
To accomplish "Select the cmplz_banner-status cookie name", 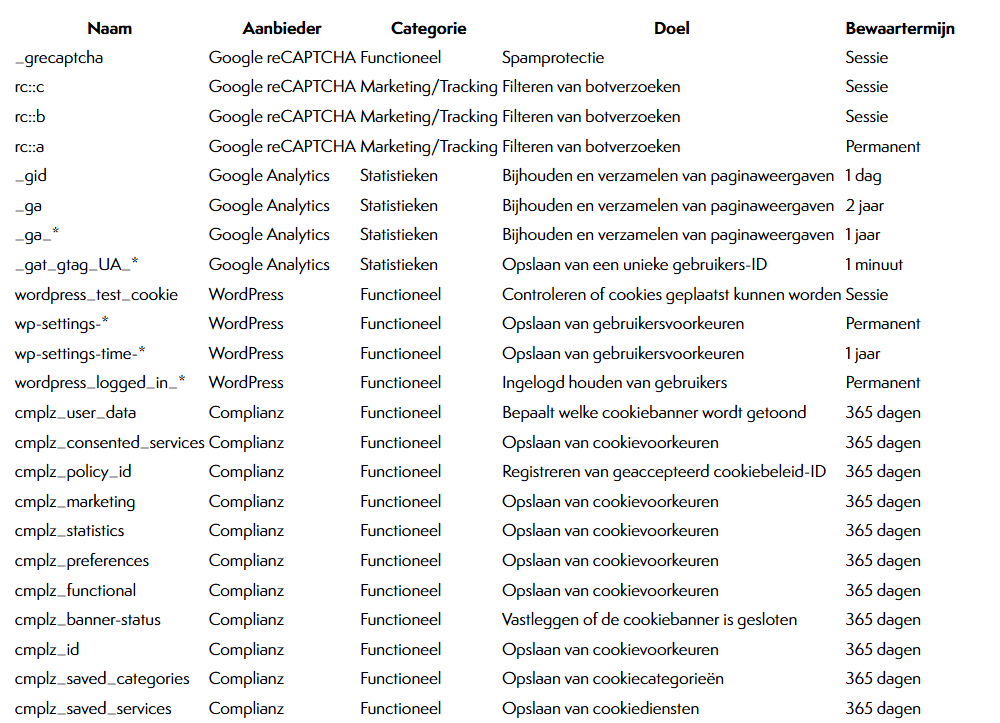I will pyautogui.click(x=87, y=620).
